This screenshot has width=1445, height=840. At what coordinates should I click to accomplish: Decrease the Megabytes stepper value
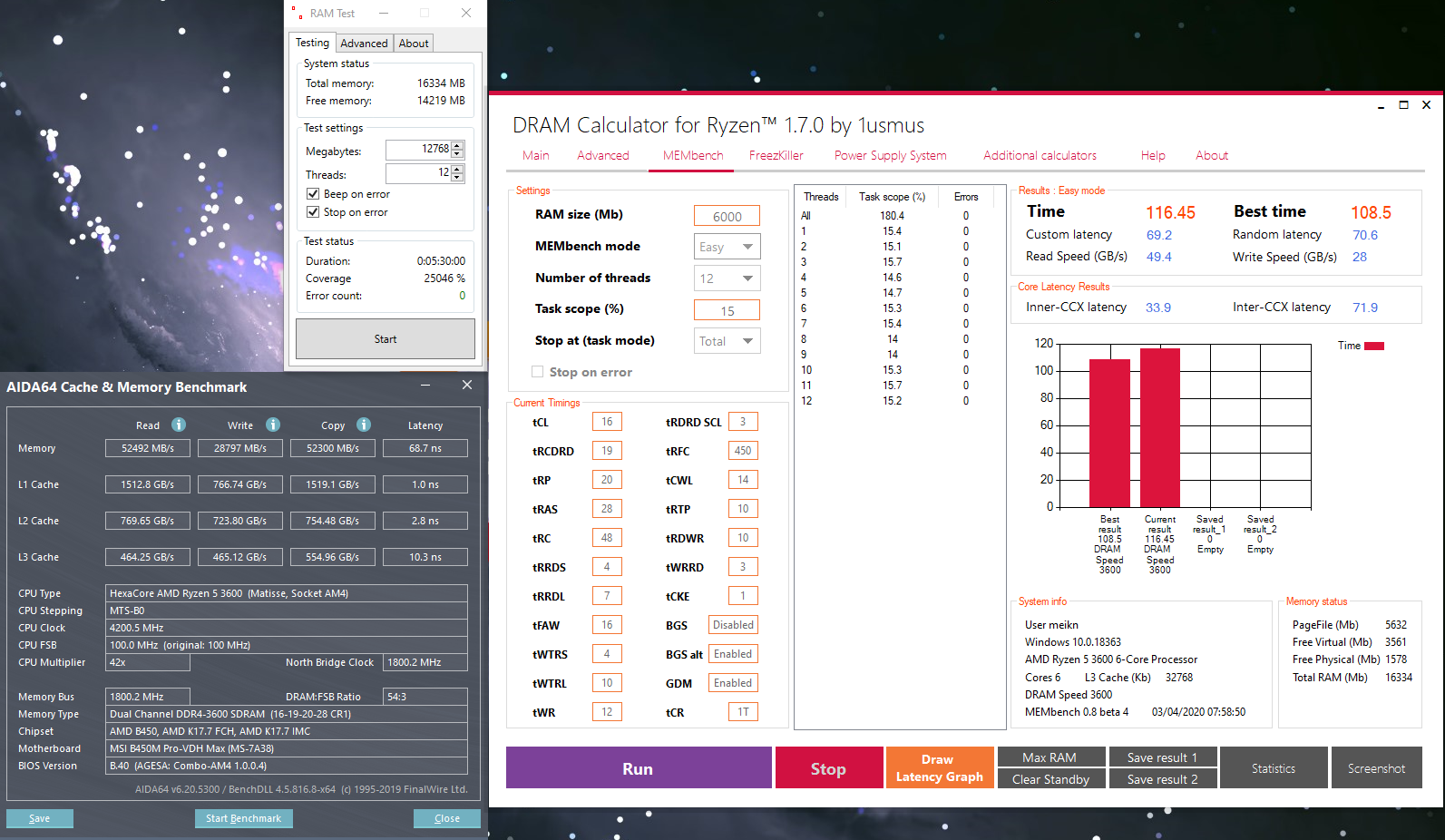click(x=457, y=153)
